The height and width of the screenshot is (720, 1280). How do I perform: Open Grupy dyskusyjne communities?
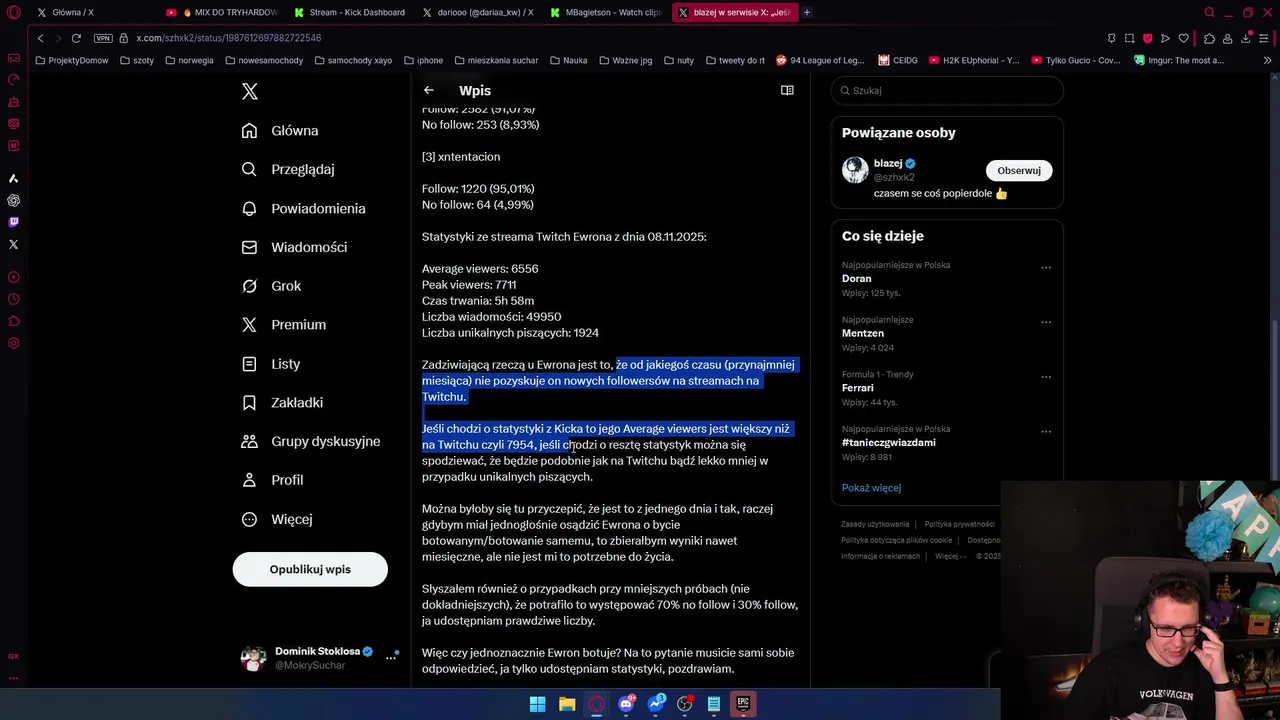tap(312, 441)
